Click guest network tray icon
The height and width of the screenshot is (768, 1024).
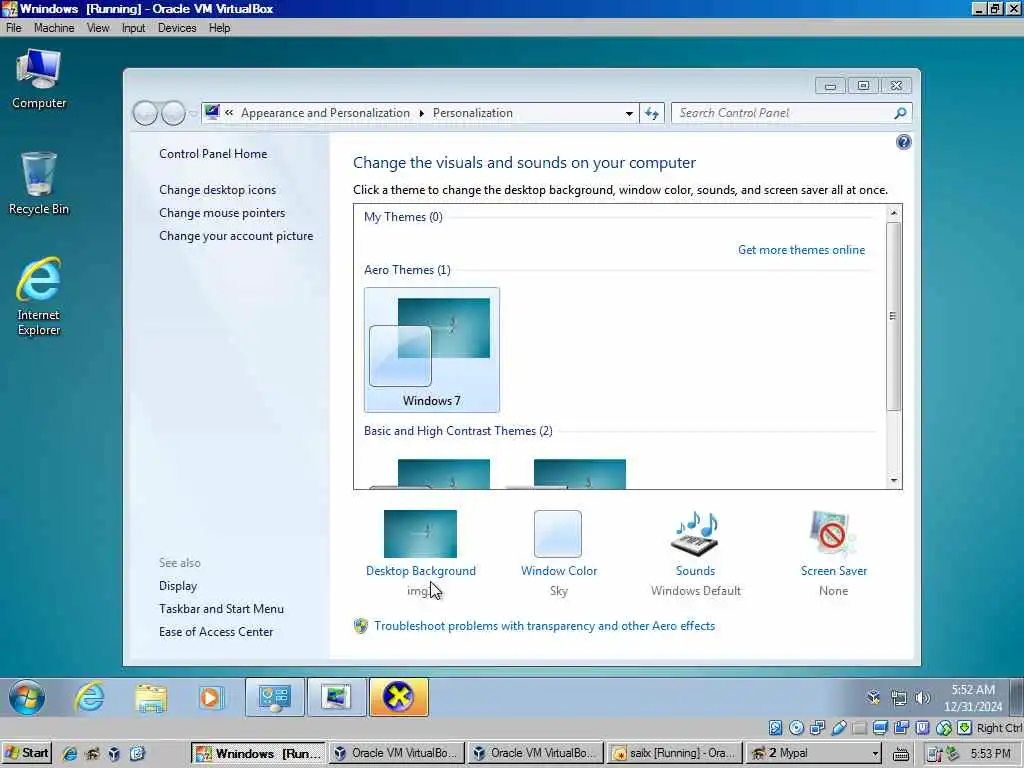click(x=899, y=698)
